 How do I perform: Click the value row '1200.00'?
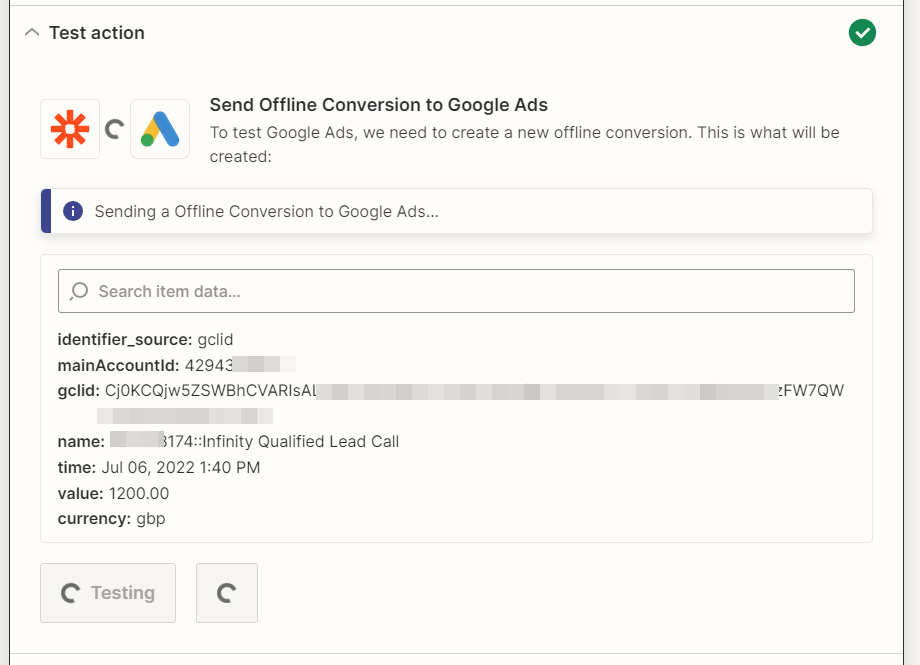coord(113,493)
